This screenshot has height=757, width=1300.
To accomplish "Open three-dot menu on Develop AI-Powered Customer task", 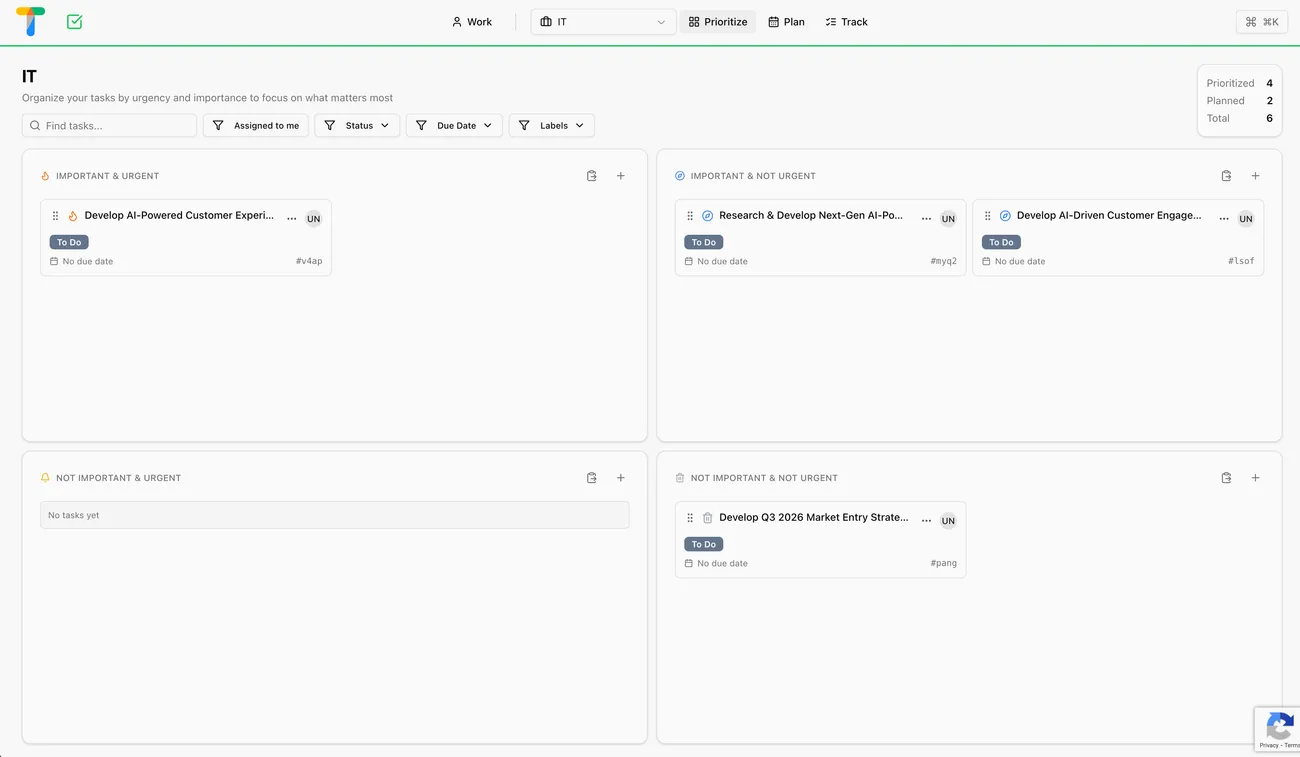I will [x=292, y=218].
